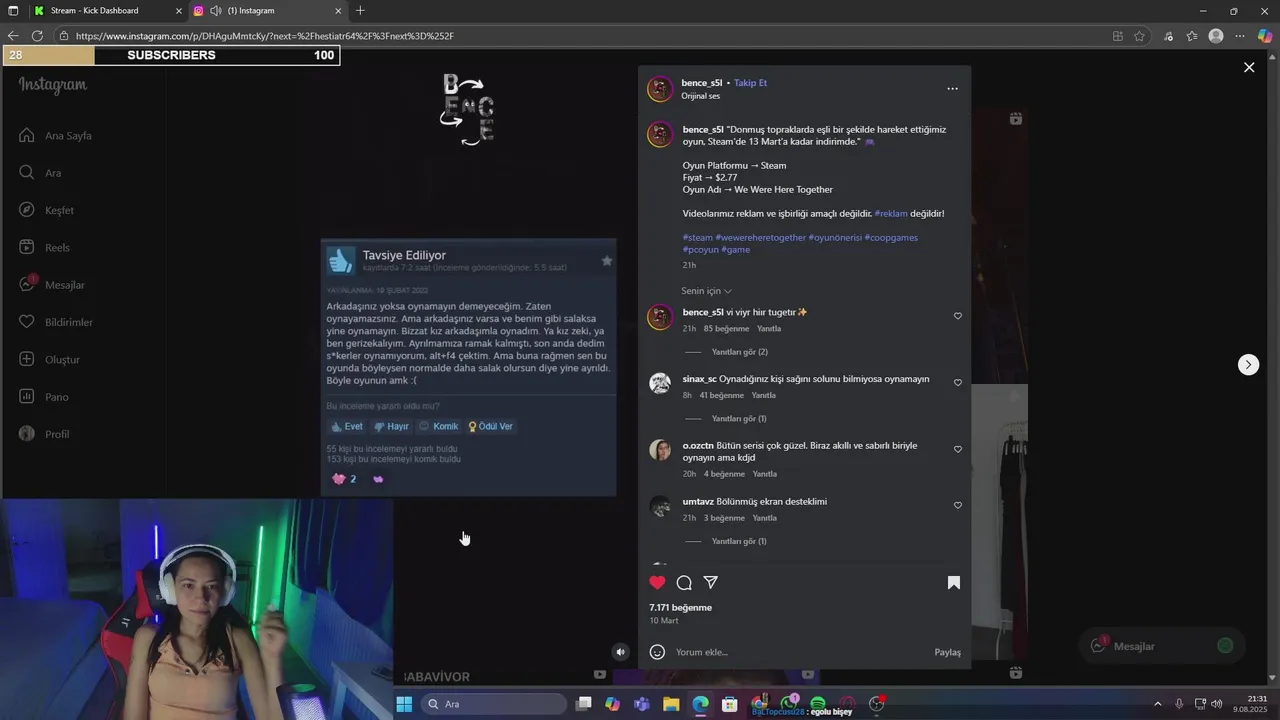Close the post overlay with the X
The height and width of the screenshot is (720, 1280).
1249,67
